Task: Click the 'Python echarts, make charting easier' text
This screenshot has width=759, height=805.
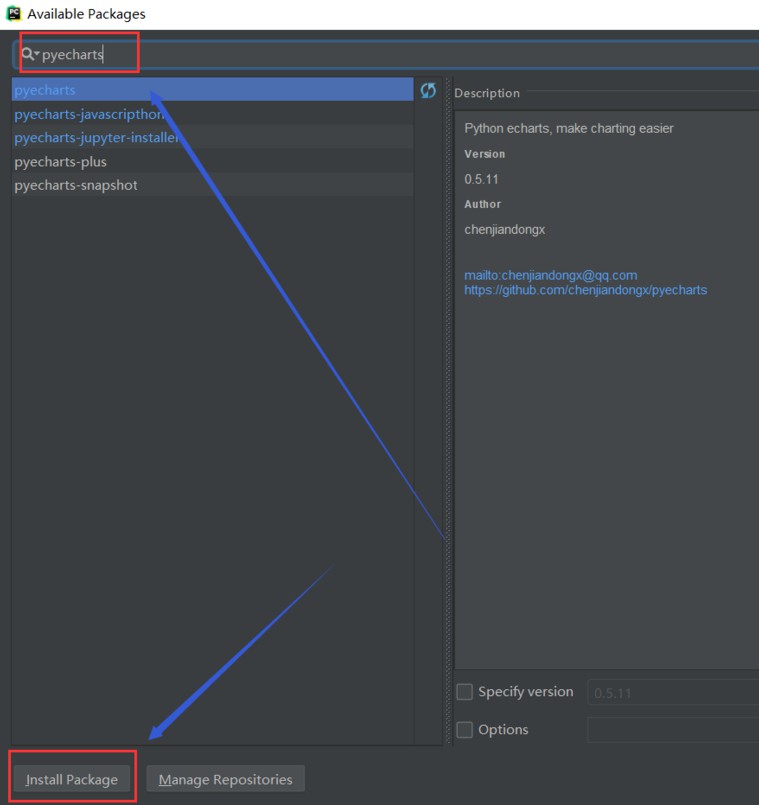Action: (x=568, y=128)
